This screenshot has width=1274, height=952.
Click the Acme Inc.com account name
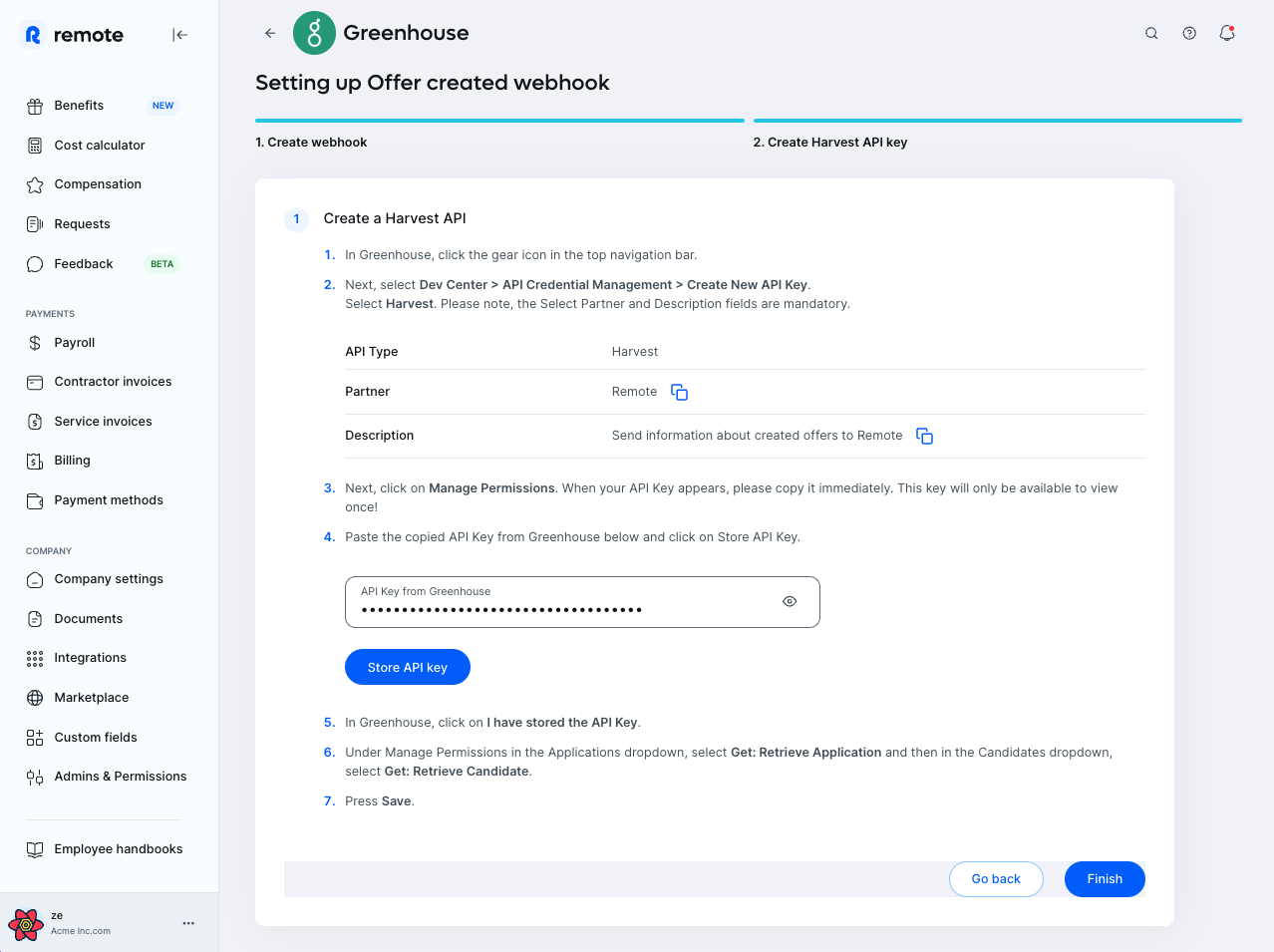coord(81,931)
